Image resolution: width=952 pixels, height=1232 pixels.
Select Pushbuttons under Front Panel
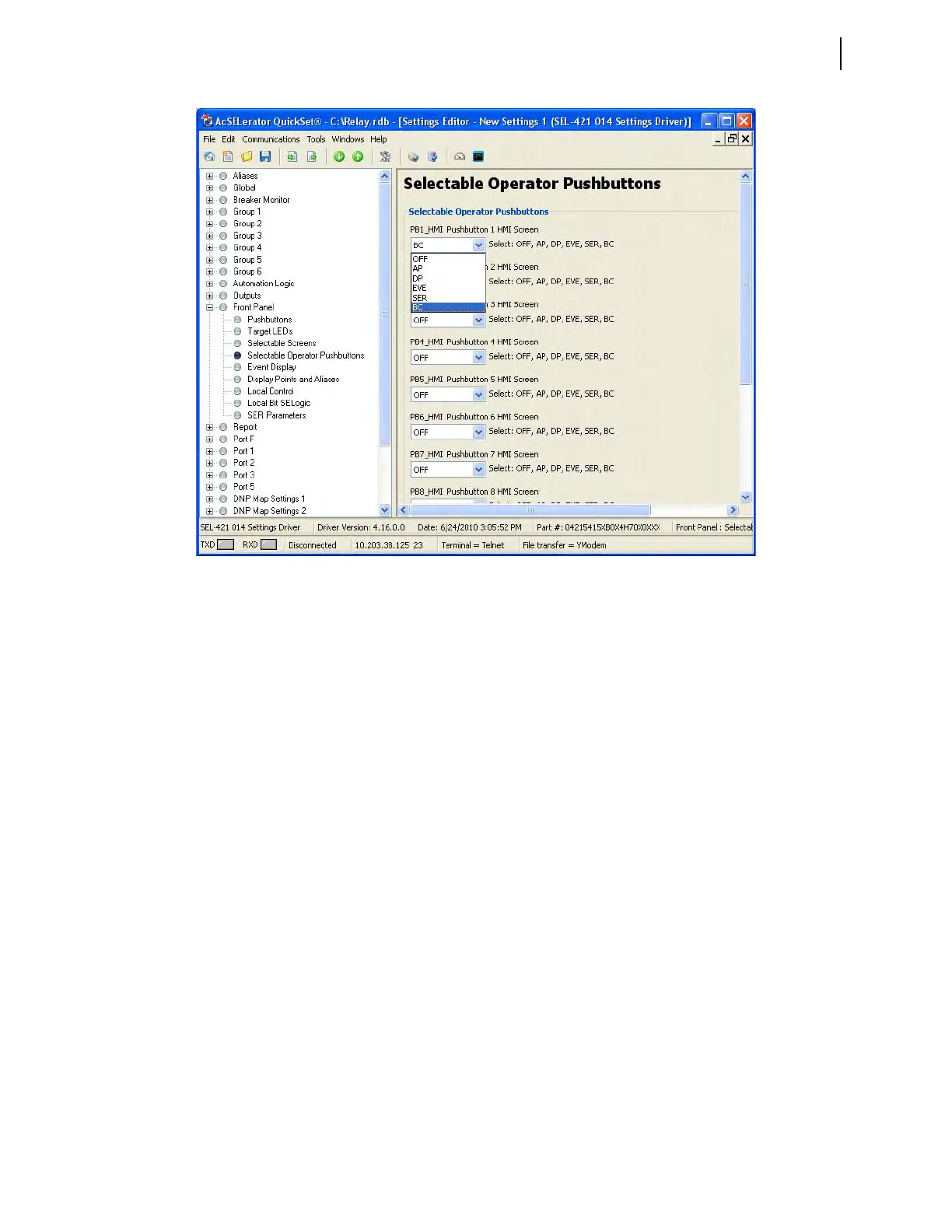coord(269,320)
